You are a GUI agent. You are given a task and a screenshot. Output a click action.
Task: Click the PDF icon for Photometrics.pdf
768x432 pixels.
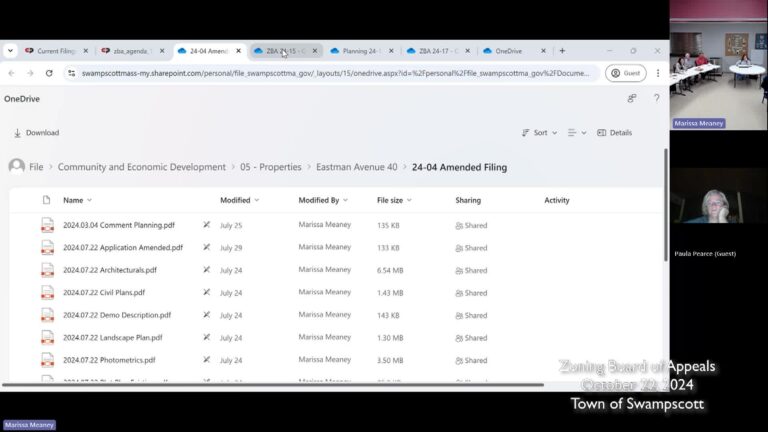coord(47,360)
